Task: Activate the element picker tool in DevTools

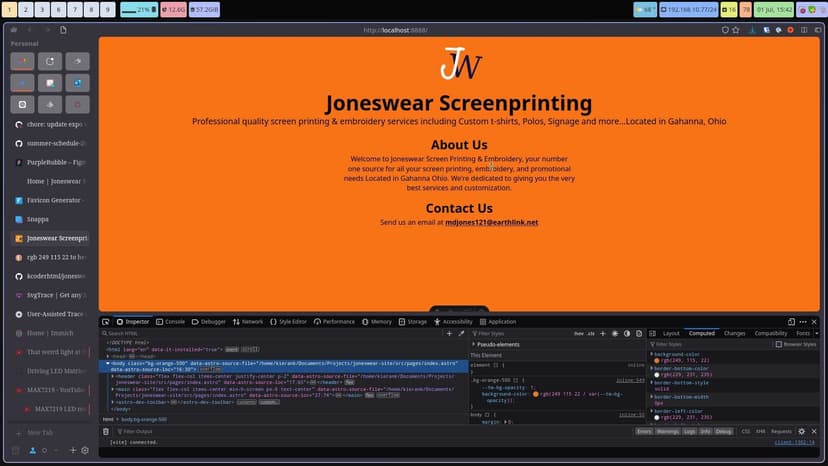Action: (106, 322)
